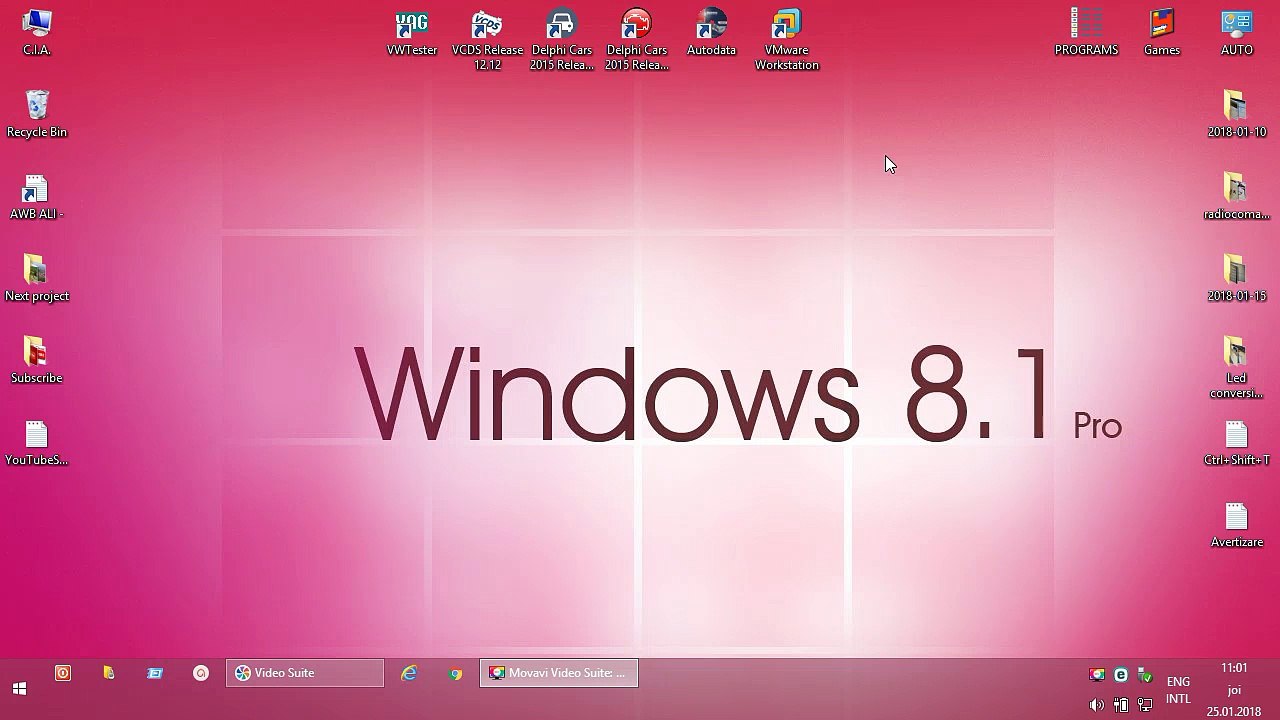Open the Safely Remove Hardware tray icon
This screenshot has height=720, width=1280.
[x=1145, y=675]
